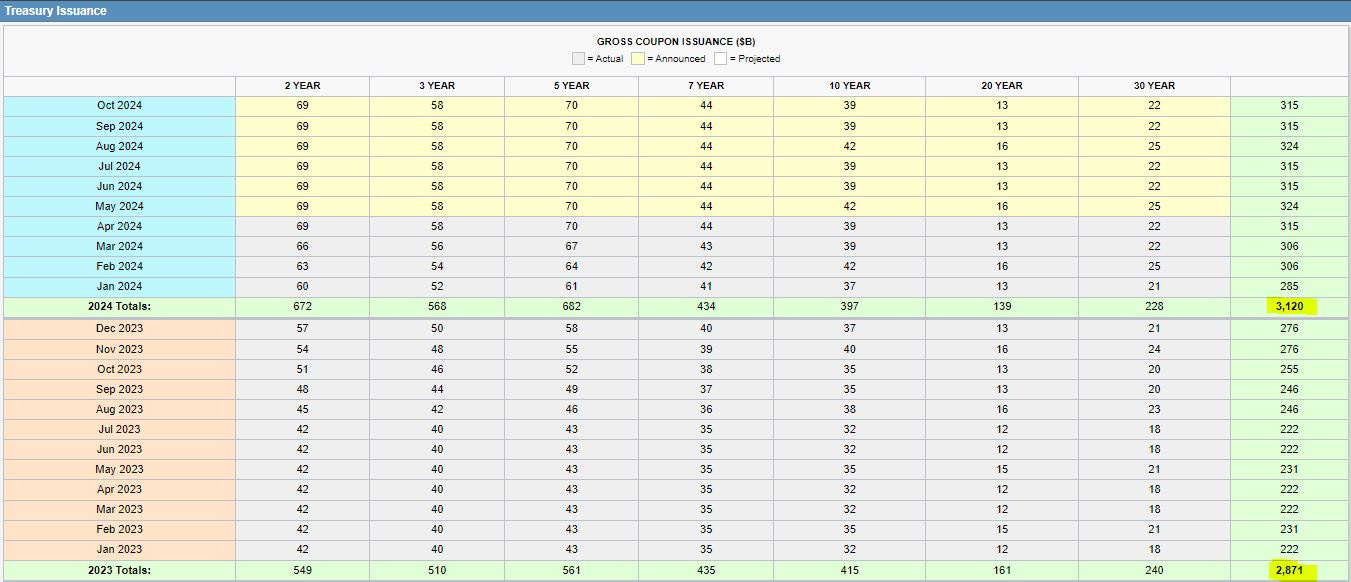The height and width of the screenshot is (582, 1351).
Task: Select the 30 YEAR column header
Action: click(1154, 86)
